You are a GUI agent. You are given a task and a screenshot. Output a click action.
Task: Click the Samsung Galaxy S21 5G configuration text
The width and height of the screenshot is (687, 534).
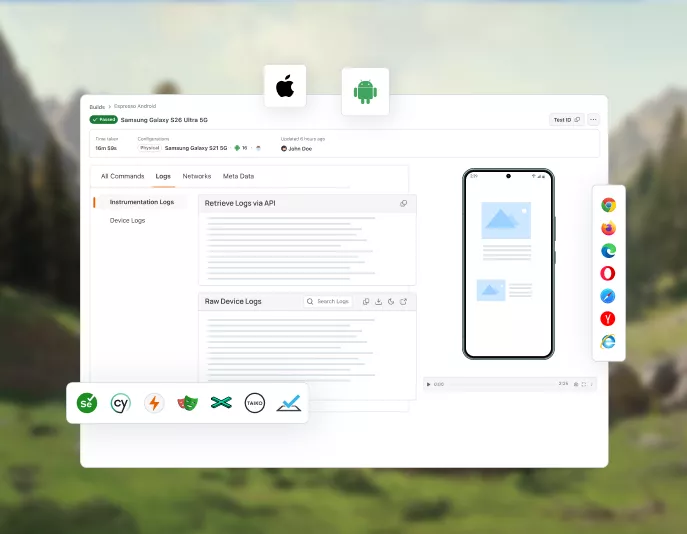(196, 148)
